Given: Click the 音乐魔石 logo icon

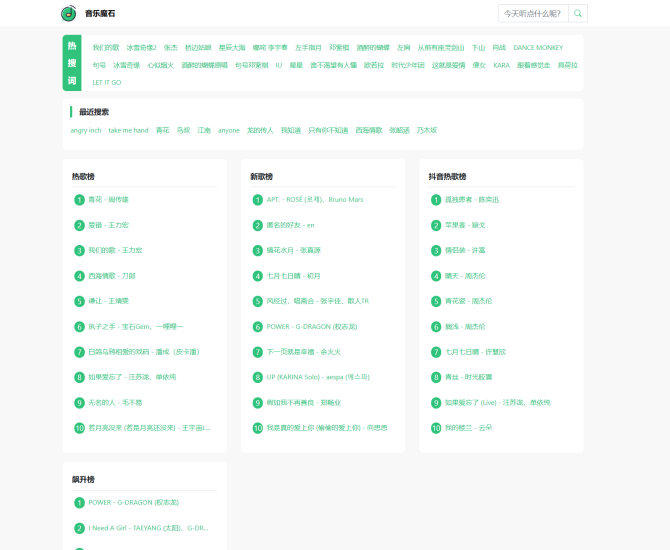Looking at the screenshot, I should click(68, 13).
